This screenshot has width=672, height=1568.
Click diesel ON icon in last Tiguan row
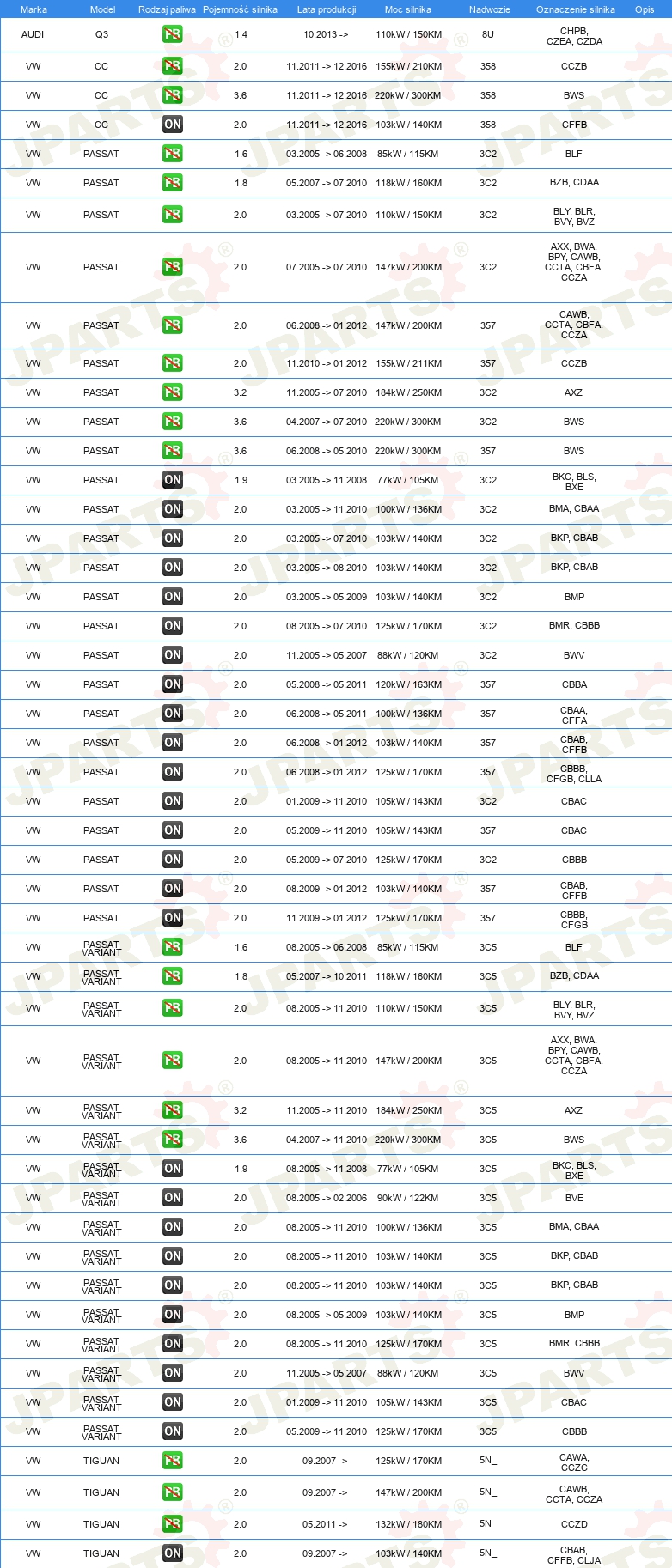[173, 1553]
